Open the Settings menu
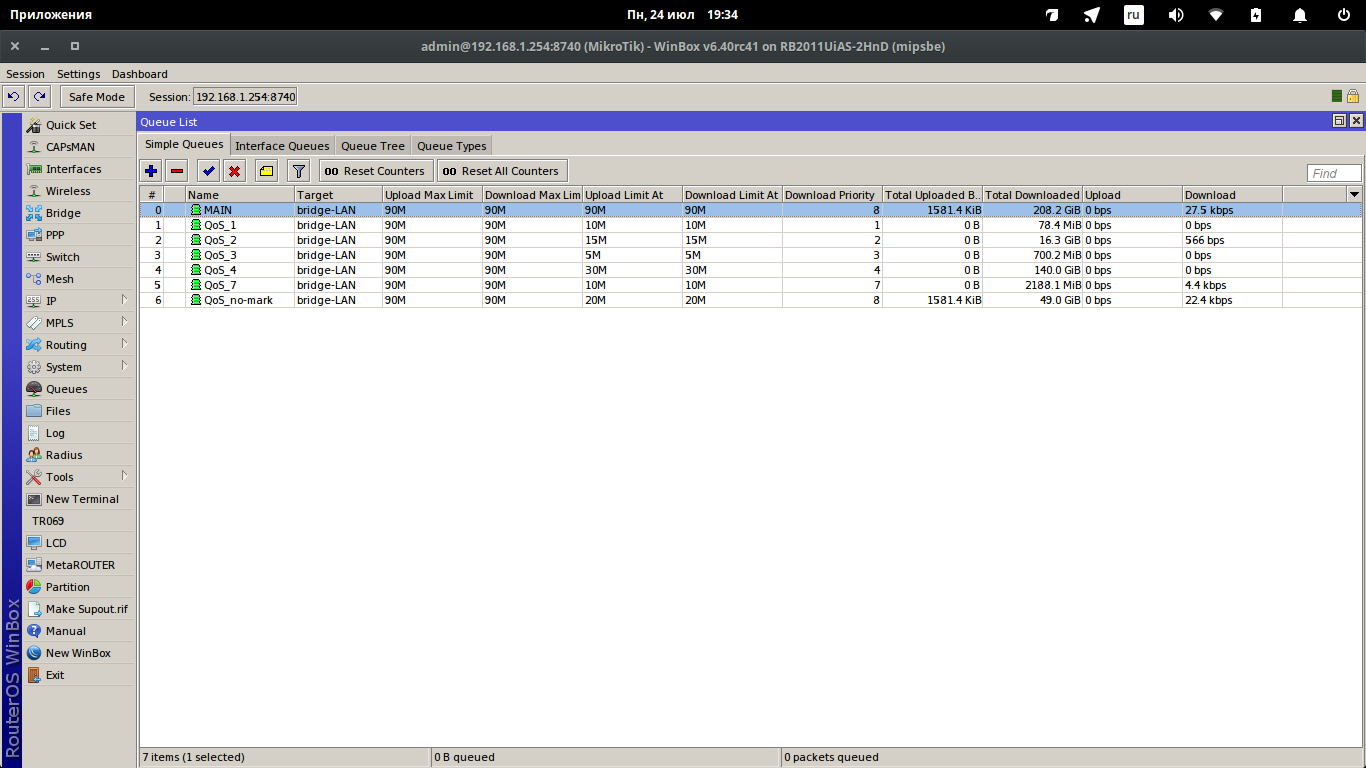1366x768 pixels. coord(78,74)
